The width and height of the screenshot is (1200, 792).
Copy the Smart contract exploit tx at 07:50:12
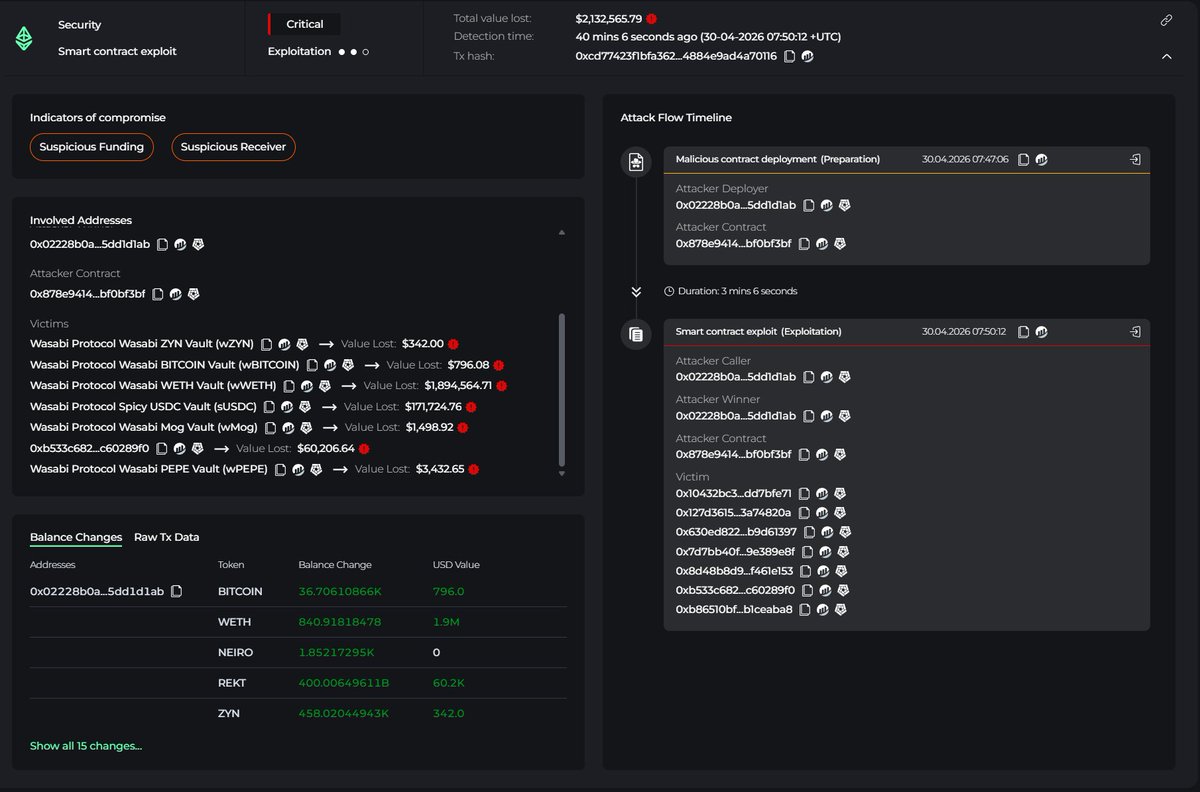pos(1024,331)
